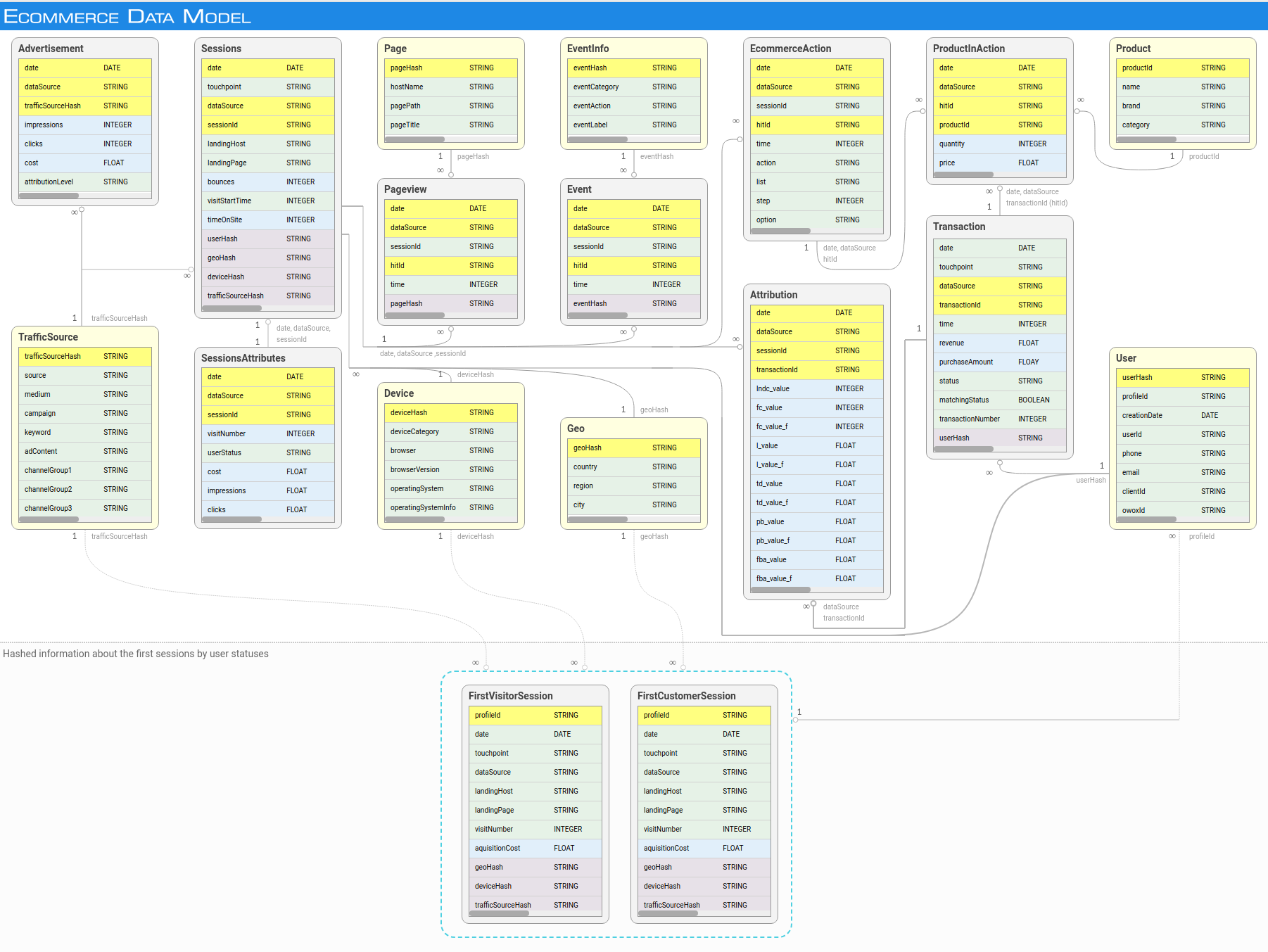Click the Advertisement table title
Image resolution: width=1268 pixels, height=952 pixels.
pyautogui.click(x=51, y=49)
